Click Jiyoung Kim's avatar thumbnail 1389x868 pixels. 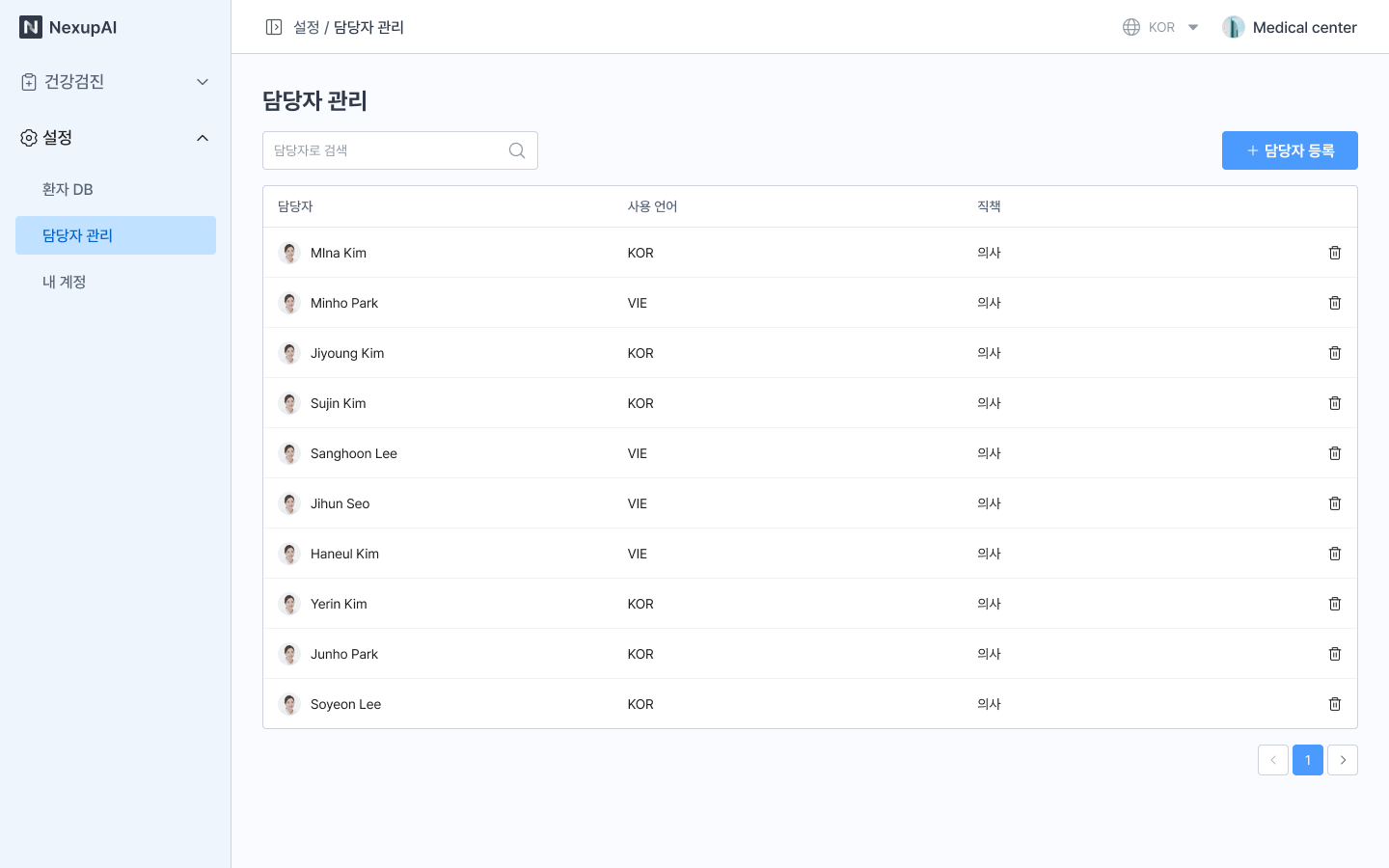(x=289, y=353)
